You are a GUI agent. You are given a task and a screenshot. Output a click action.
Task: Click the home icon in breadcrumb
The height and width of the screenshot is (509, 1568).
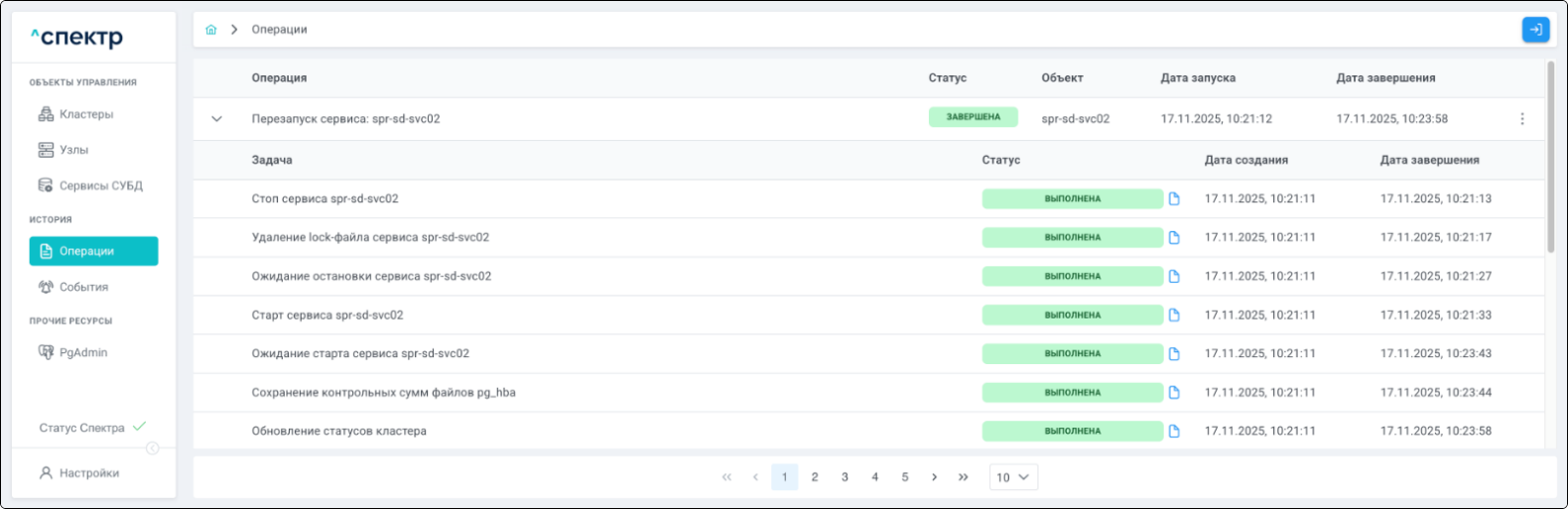pyautogui.click(x=210, y=30)
